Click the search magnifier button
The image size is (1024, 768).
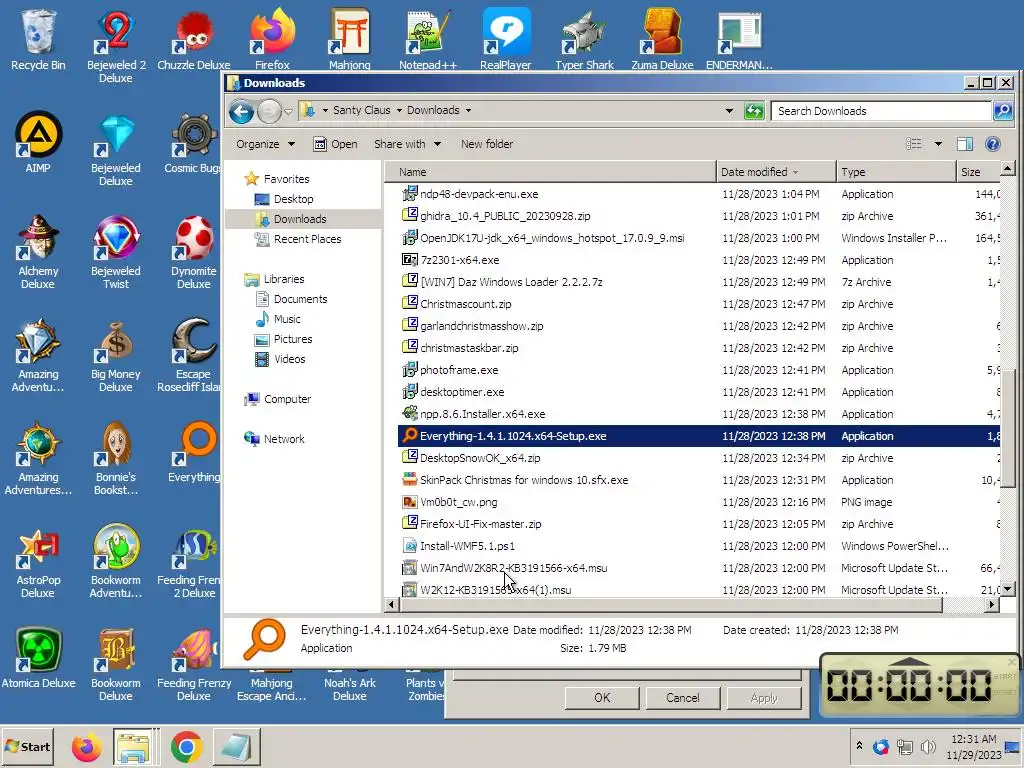click(x=1002, y=110)
